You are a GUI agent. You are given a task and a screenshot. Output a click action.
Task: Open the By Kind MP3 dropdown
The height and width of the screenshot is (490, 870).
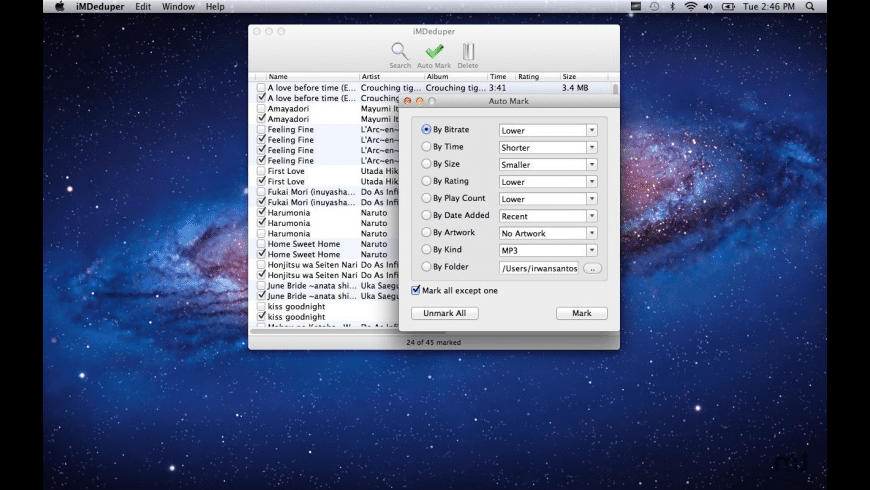(x=547, y=250)
